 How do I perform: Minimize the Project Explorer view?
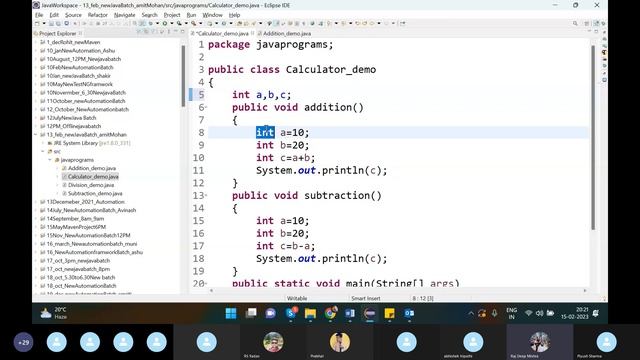pos(176,32)
